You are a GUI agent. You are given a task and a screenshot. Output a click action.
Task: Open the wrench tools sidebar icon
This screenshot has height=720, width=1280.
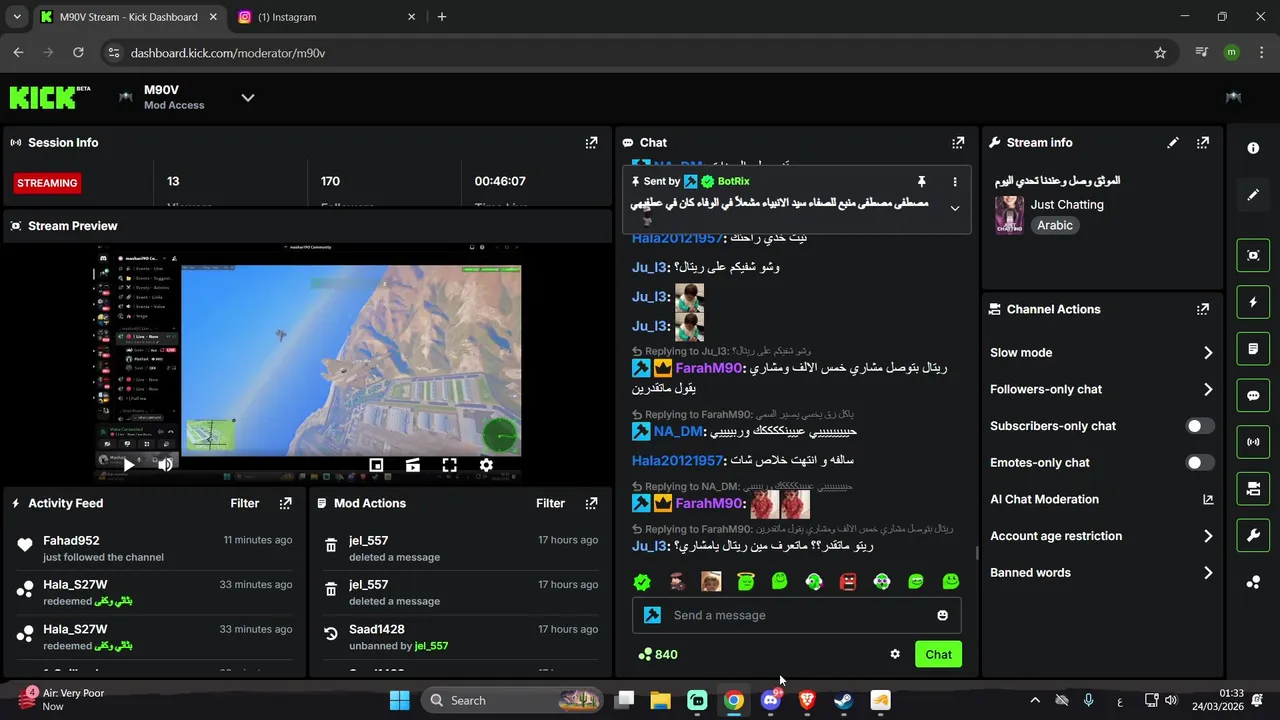(1253, 536)
